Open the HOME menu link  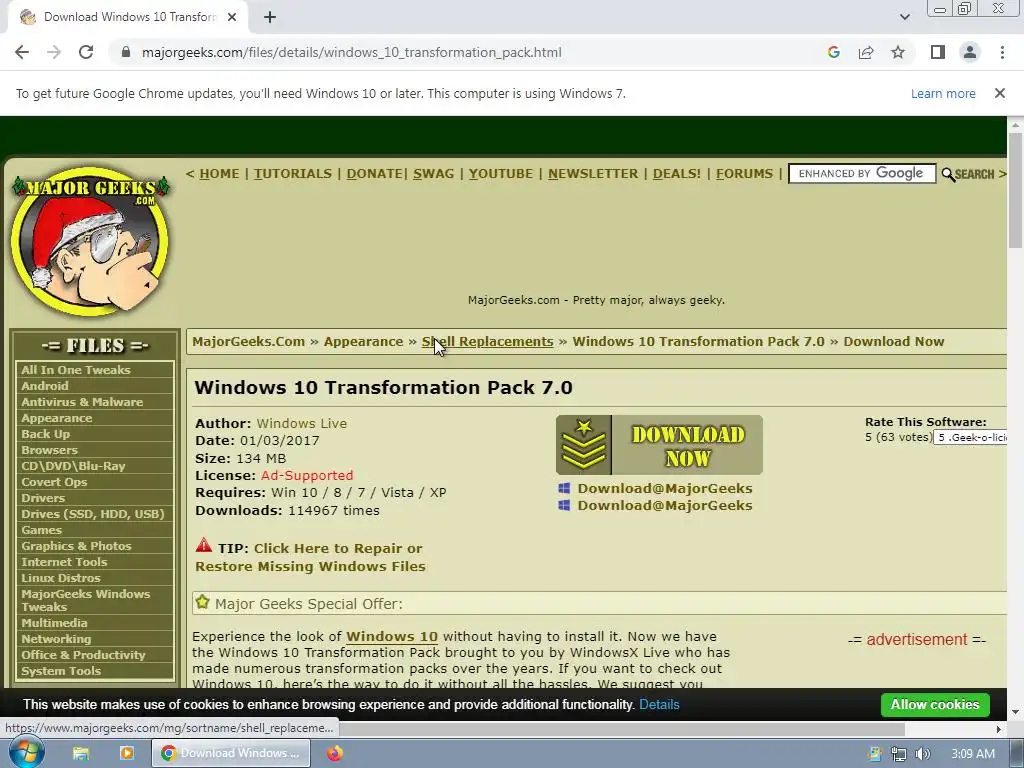click(x=219, y=174)
